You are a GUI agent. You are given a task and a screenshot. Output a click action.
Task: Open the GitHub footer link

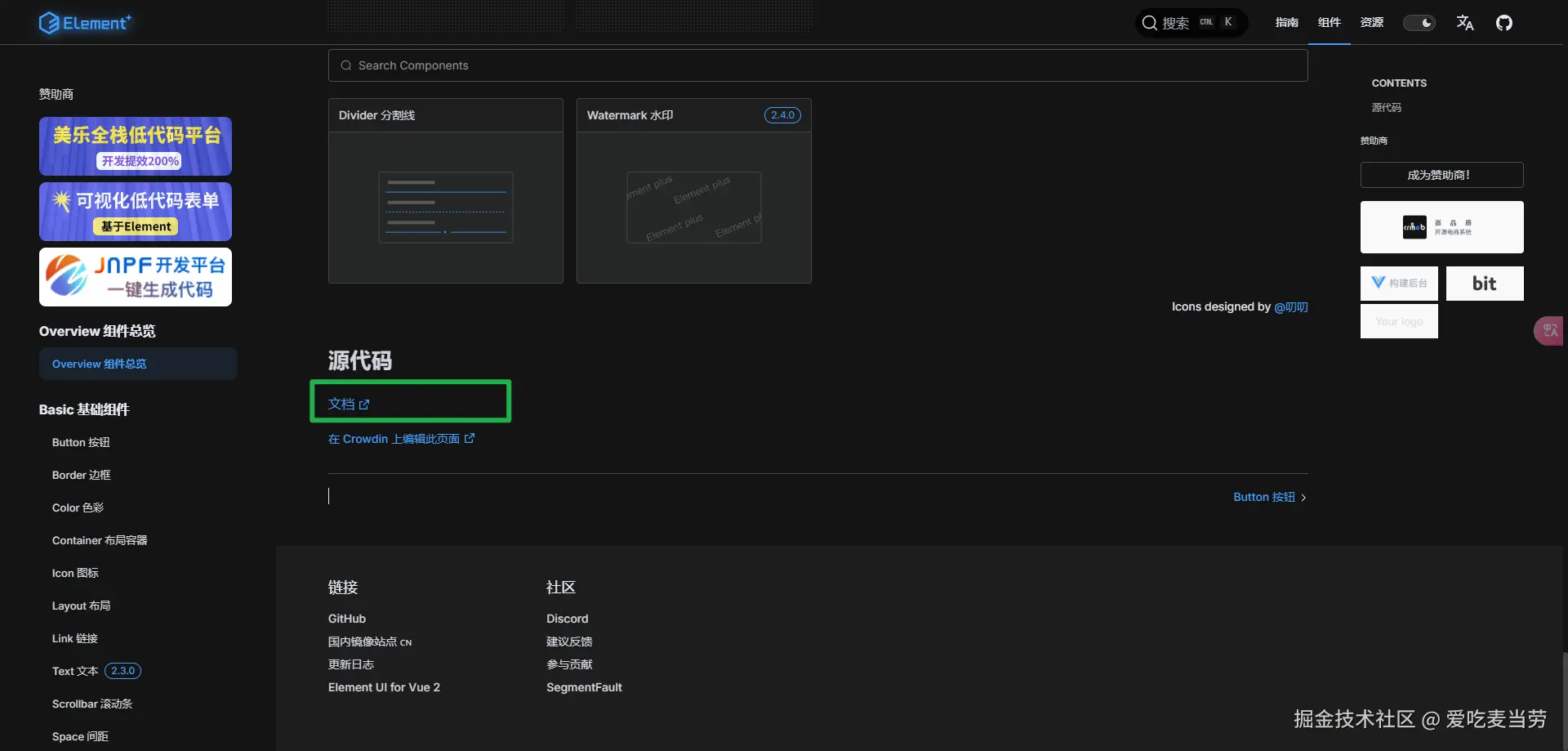[347, 619]
